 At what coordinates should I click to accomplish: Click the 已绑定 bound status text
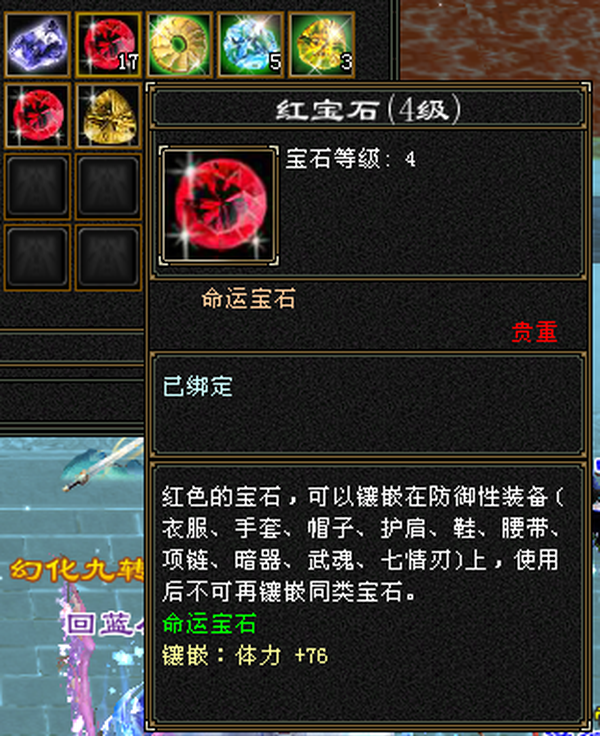pos(197,386)
